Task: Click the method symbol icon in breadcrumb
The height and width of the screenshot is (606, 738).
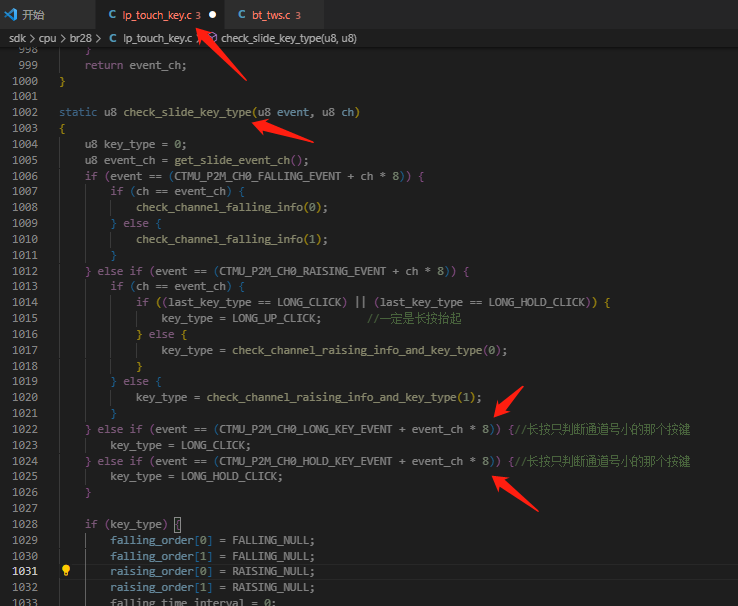Action: pos(212,37)
